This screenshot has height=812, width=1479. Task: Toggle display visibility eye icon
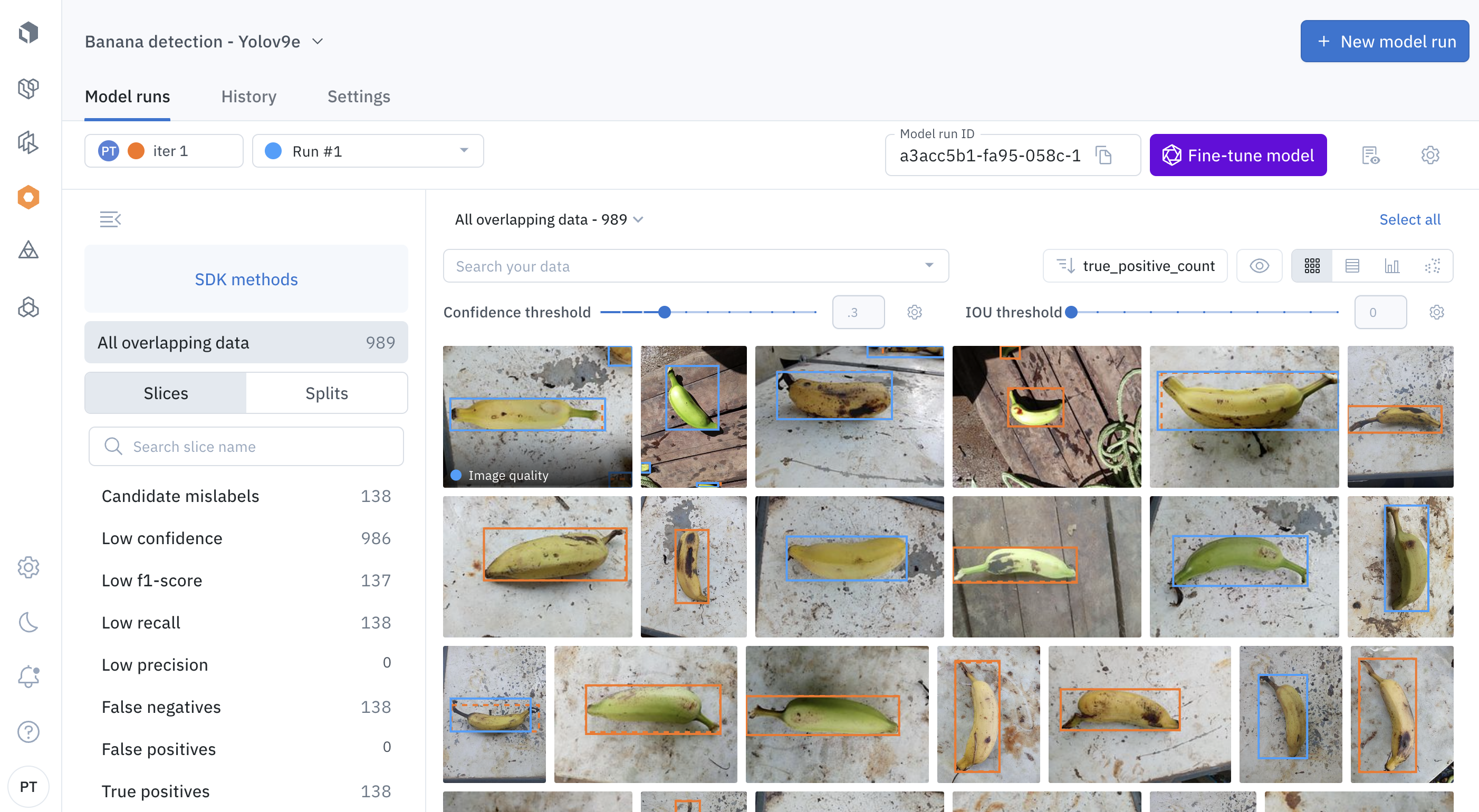[x=1259, y=266]
